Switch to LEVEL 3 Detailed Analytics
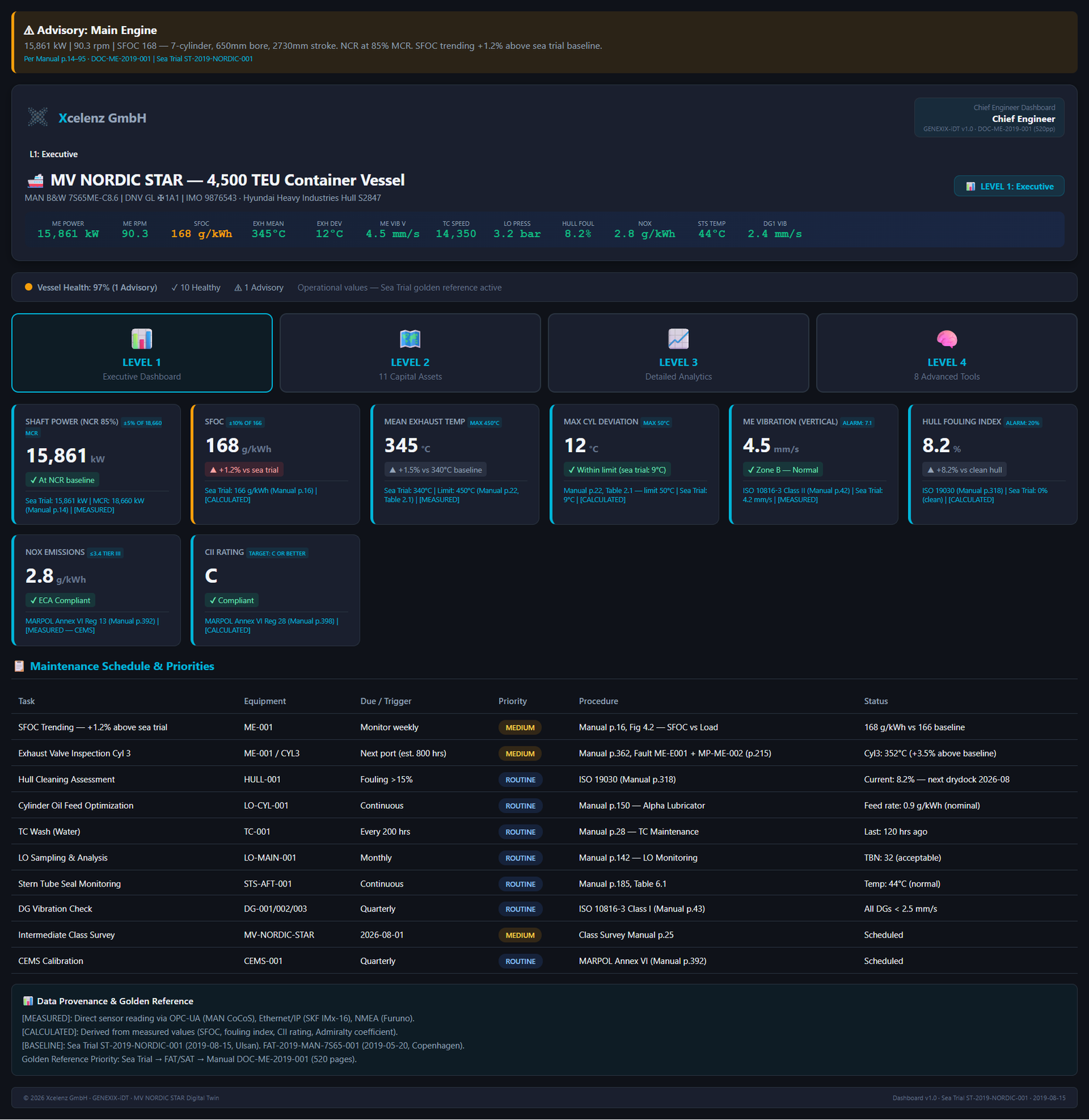Viewport: 1089px width, 1120px height. 679,353
